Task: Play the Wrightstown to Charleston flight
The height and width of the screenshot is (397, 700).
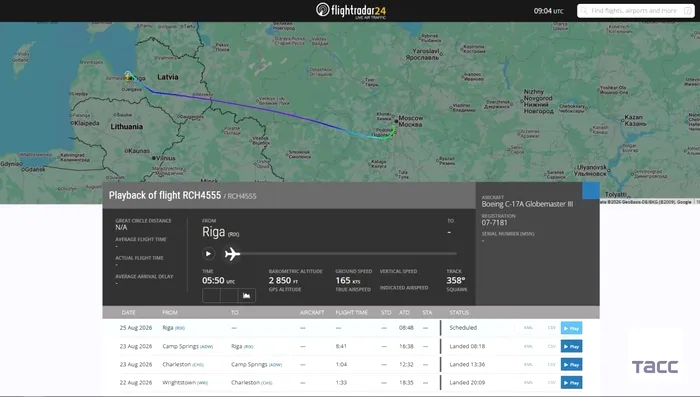Action: point(571,383)
